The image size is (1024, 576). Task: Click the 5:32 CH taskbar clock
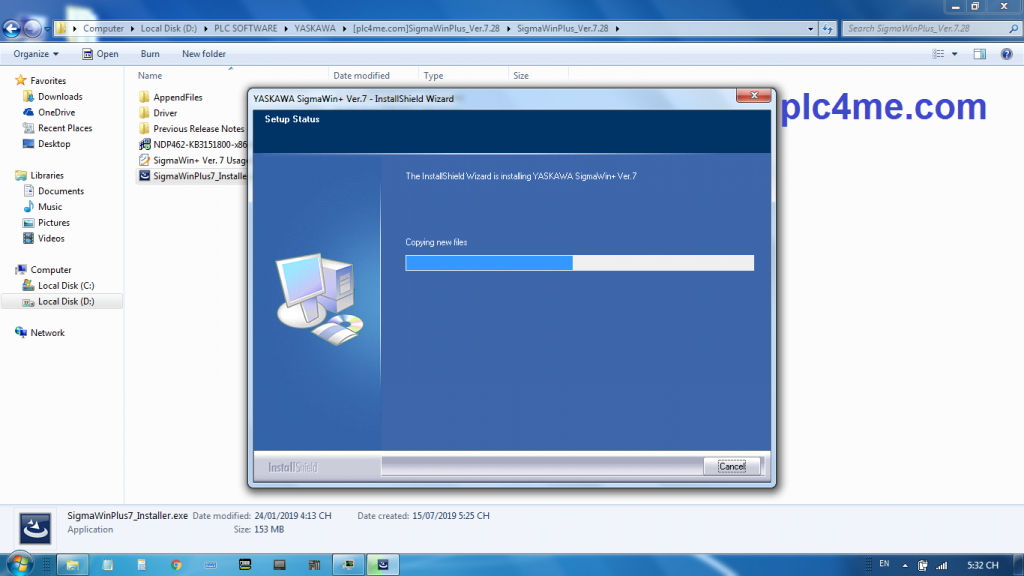pos(983,566)
